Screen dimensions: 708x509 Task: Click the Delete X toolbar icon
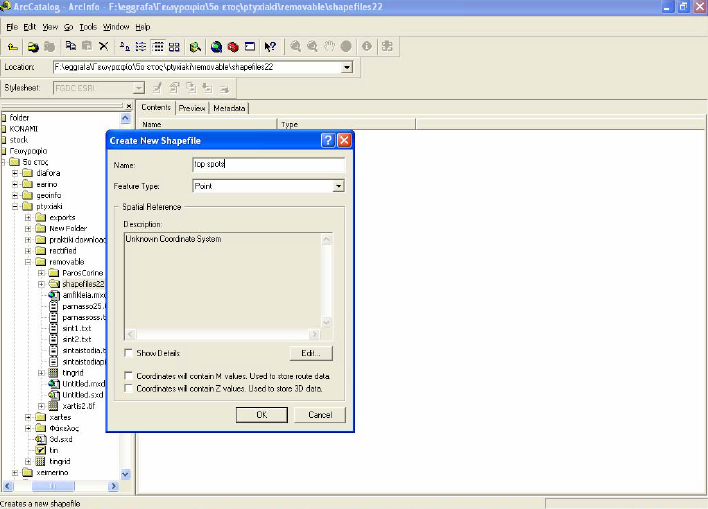103,46
